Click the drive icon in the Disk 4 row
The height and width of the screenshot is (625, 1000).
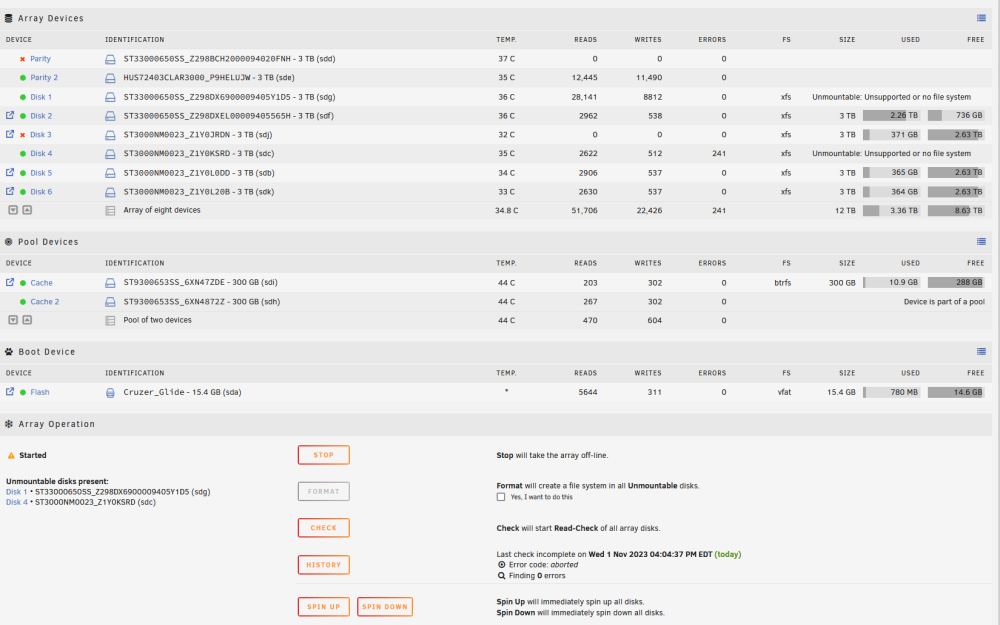tap(110, 154)
